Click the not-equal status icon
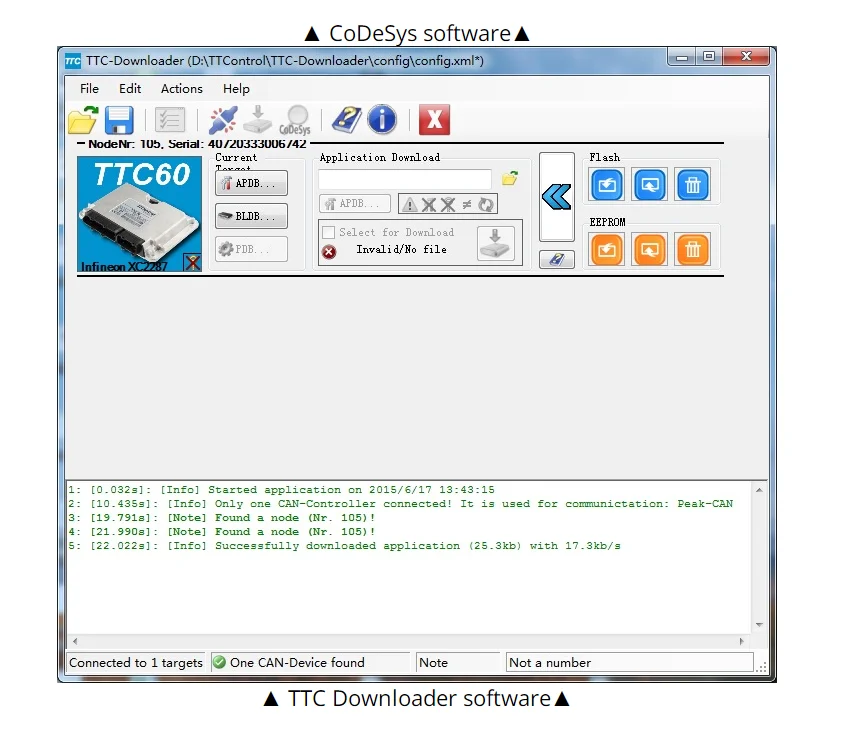Viewport: 857px width, 729px height. point(467,204)
